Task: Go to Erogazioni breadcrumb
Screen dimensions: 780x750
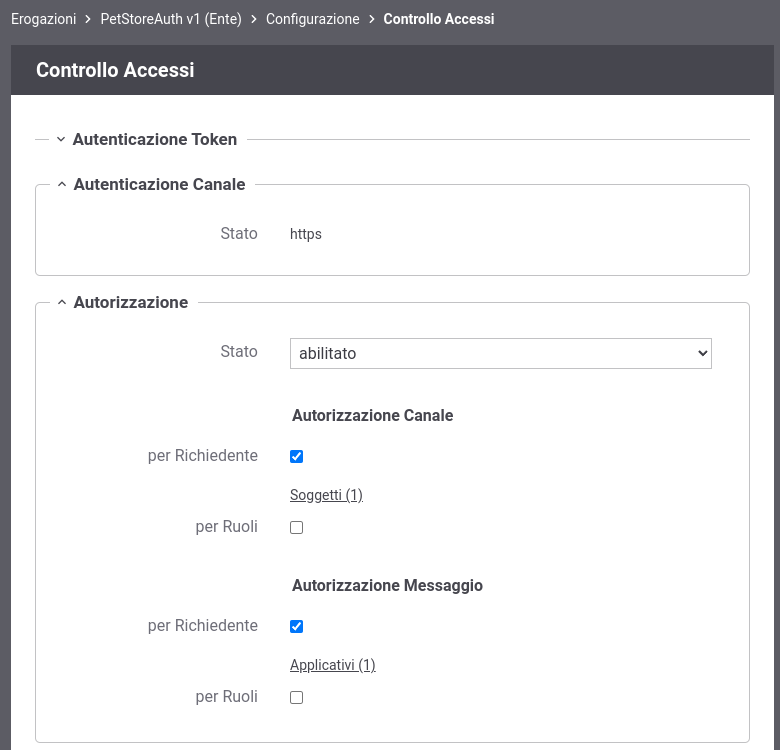Action: [44, 19]
